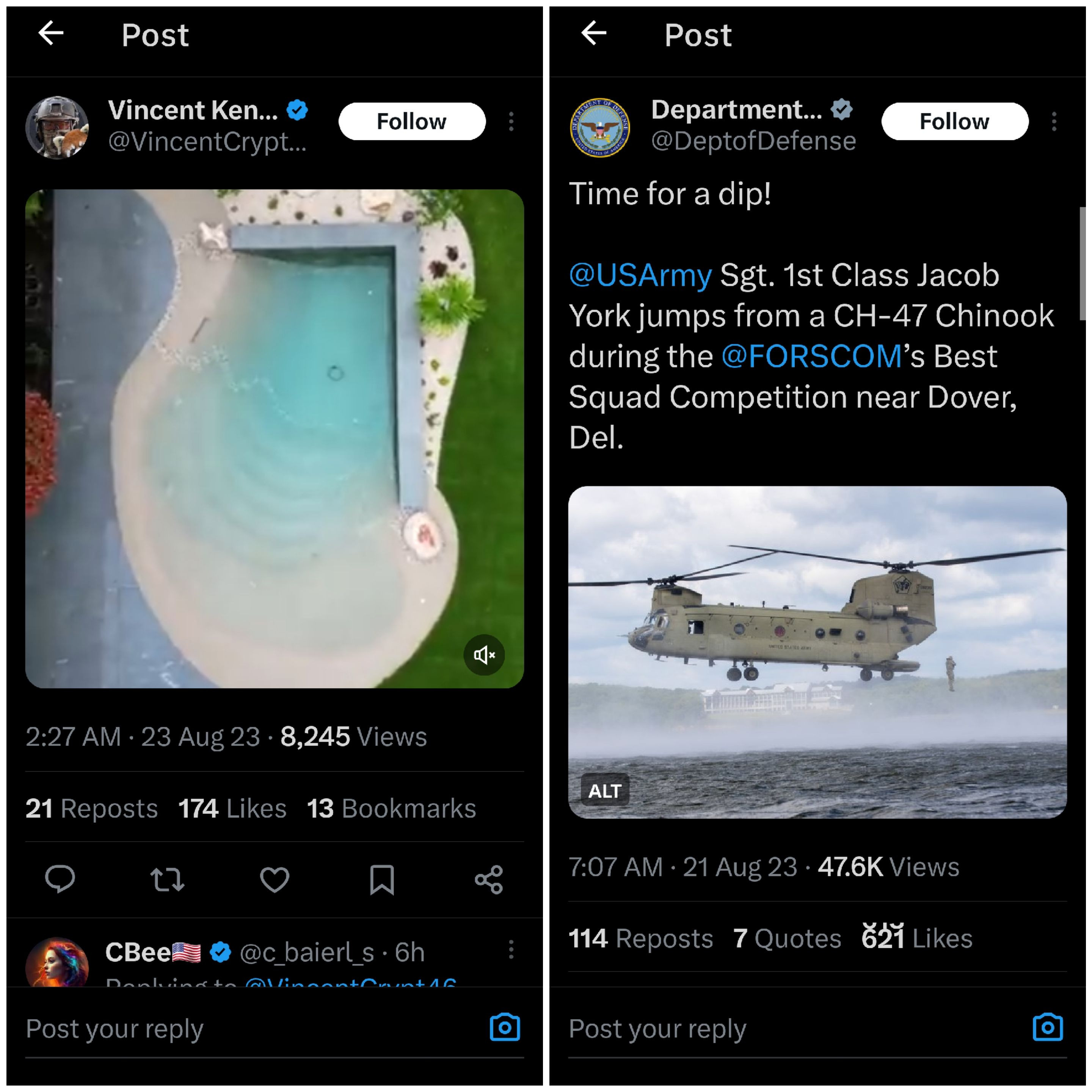Viewport: 1092px width, 1092px height.
Task: Follow Vincent Ken's account
Action: (411, 121)
